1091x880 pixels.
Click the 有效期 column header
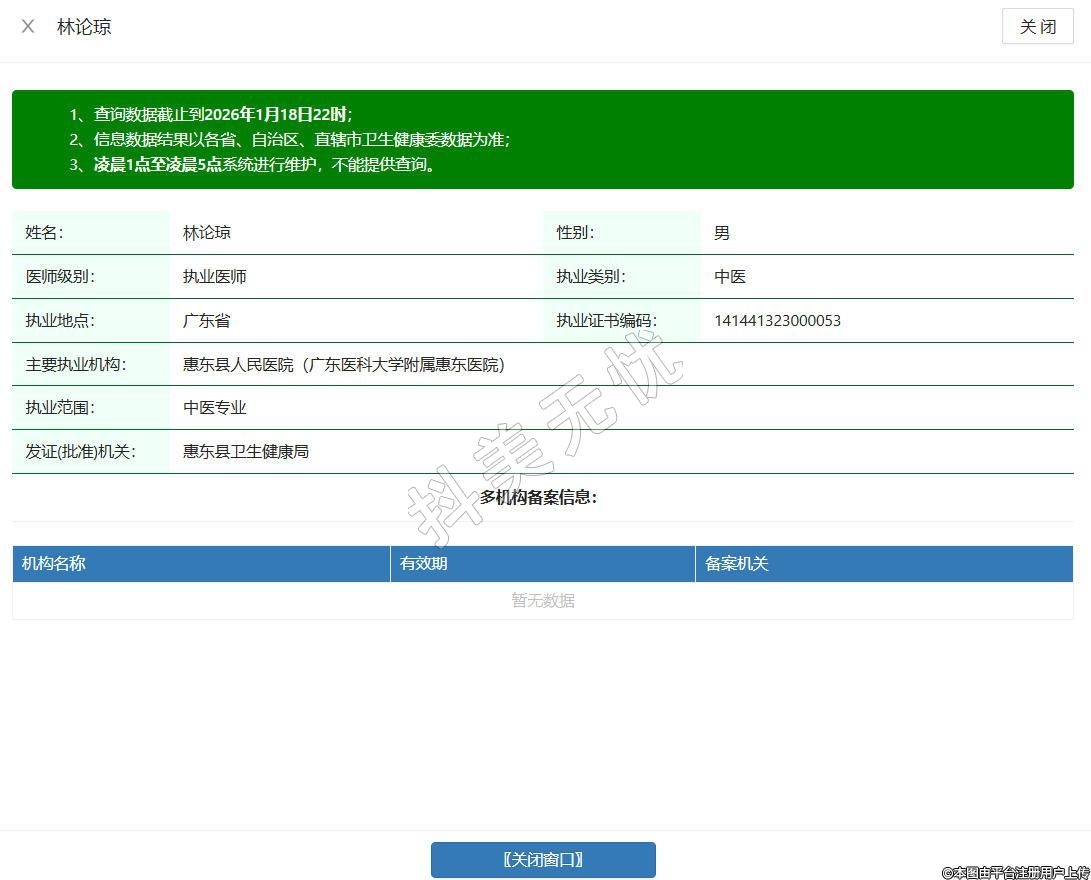pyautogui.click(x=424, y=564)
